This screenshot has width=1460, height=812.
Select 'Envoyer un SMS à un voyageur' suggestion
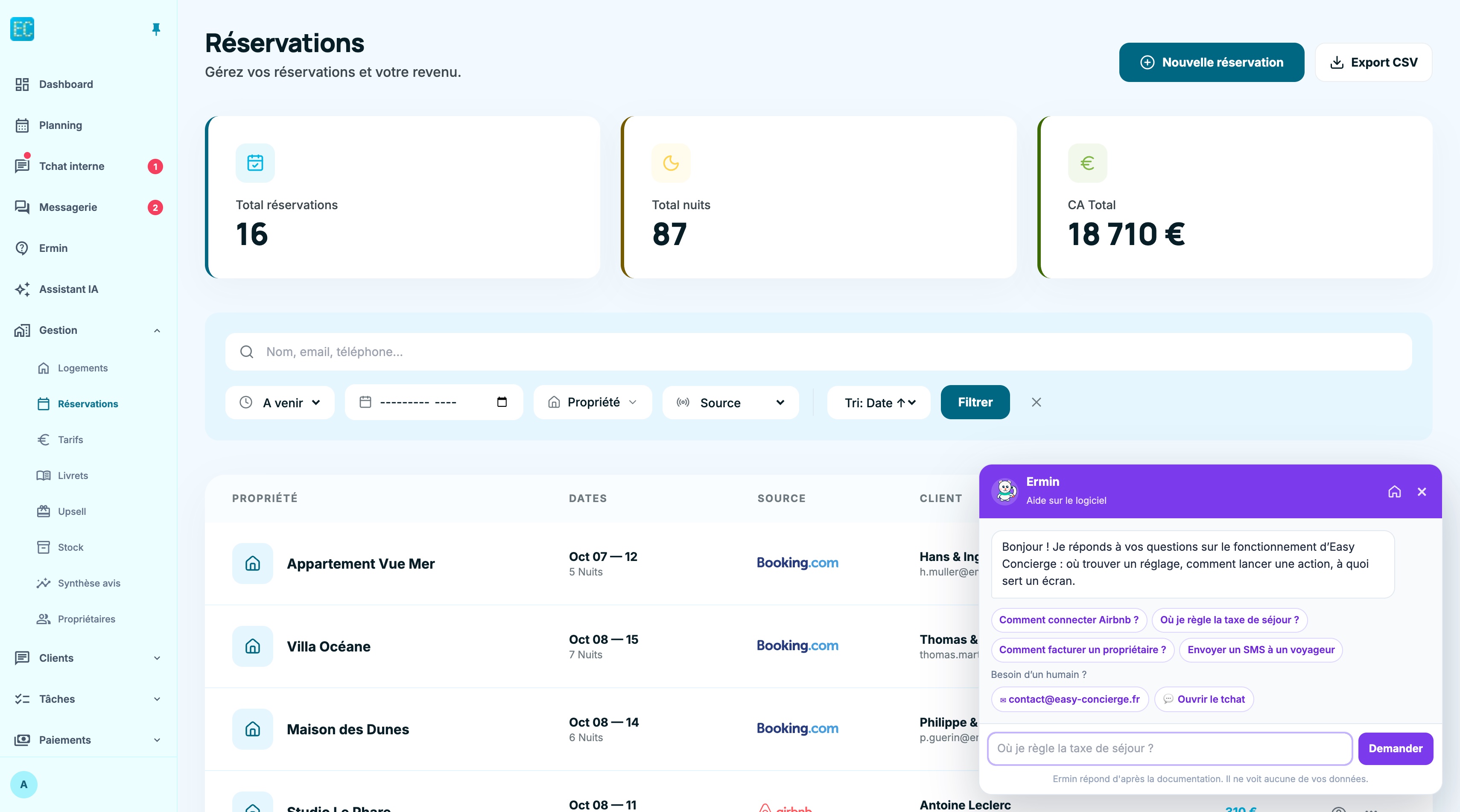click(x=1261, y=650)
